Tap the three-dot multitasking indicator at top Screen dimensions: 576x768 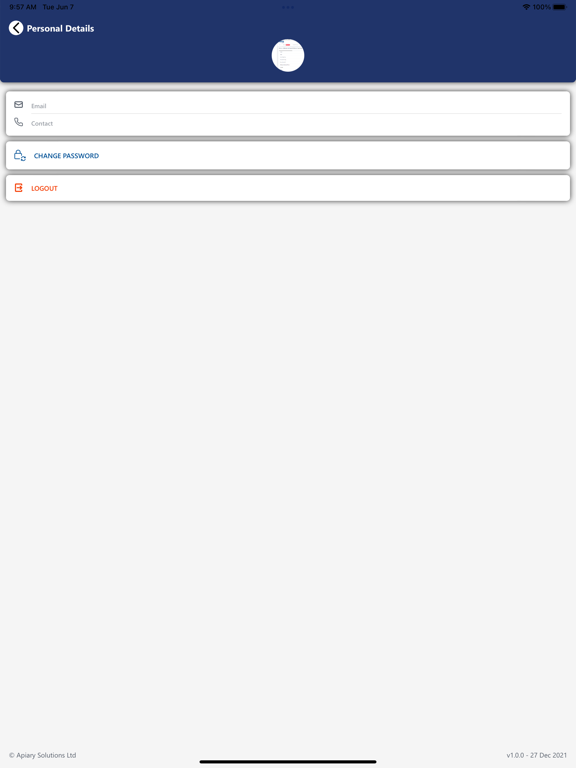click(x=288, y=7)
